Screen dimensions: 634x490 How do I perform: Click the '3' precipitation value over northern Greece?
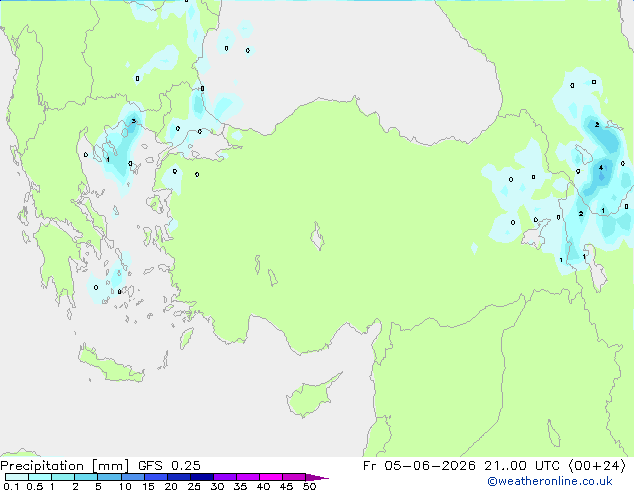[x=133, y=121]
